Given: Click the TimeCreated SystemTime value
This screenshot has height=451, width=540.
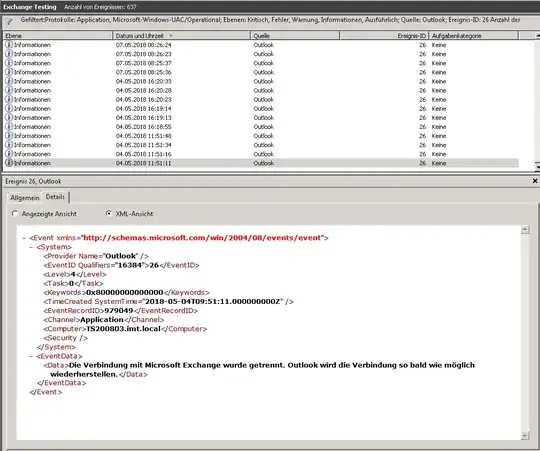Looking at the screenshot, I should 213,302.
